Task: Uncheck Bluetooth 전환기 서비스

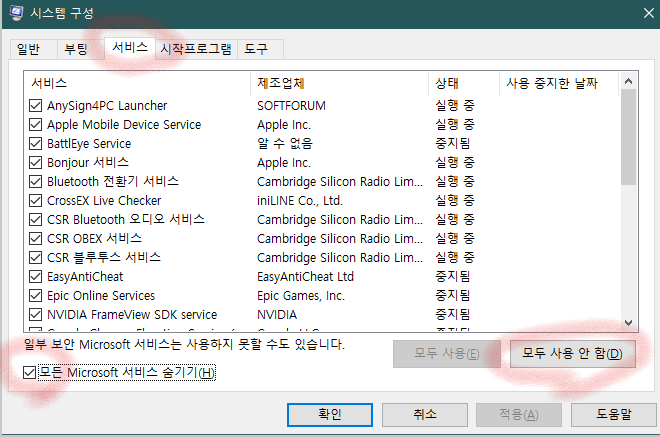Action: pyautogui.click(x=35, y=181)
